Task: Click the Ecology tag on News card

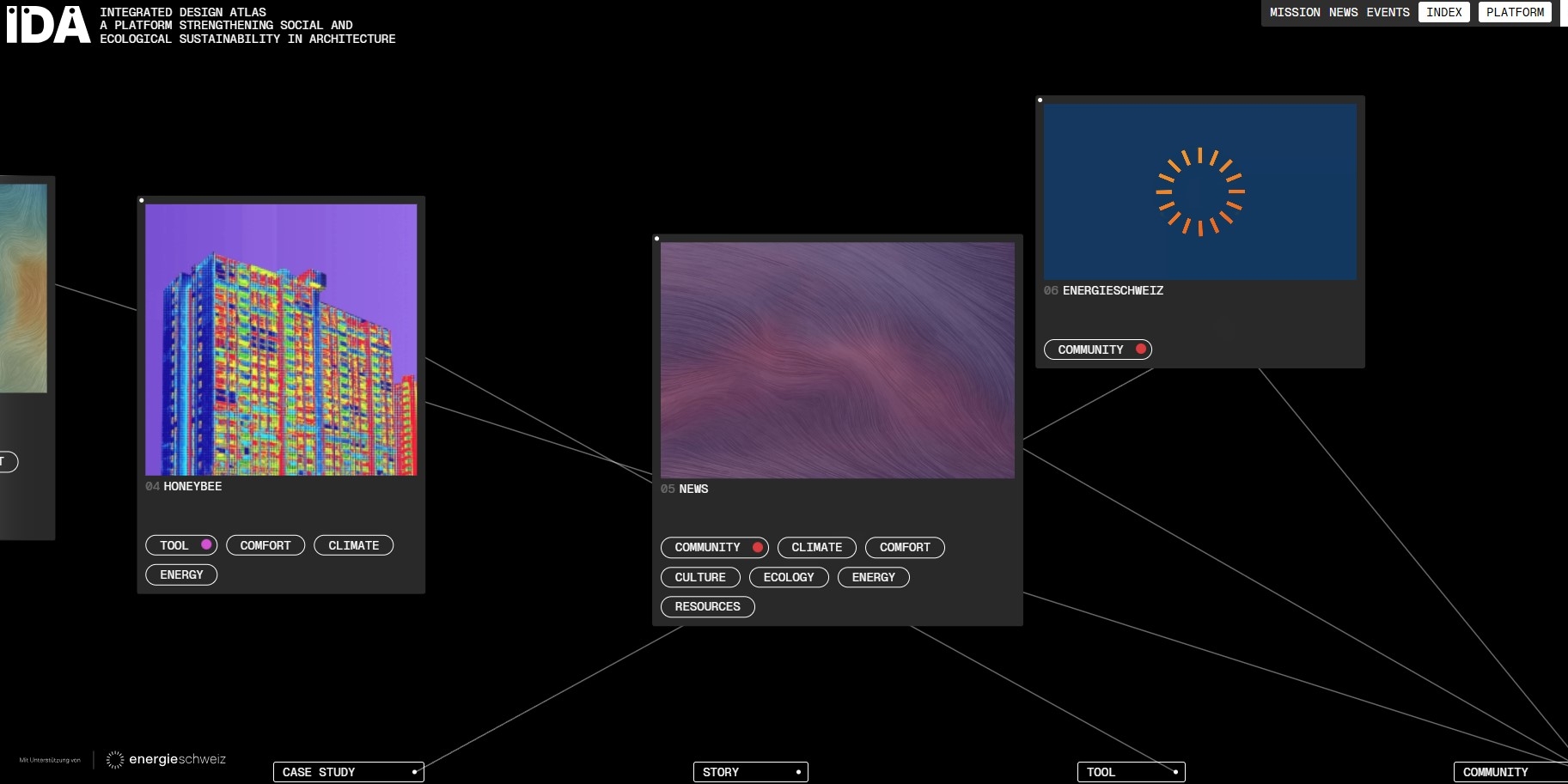Action: (788, 577)
